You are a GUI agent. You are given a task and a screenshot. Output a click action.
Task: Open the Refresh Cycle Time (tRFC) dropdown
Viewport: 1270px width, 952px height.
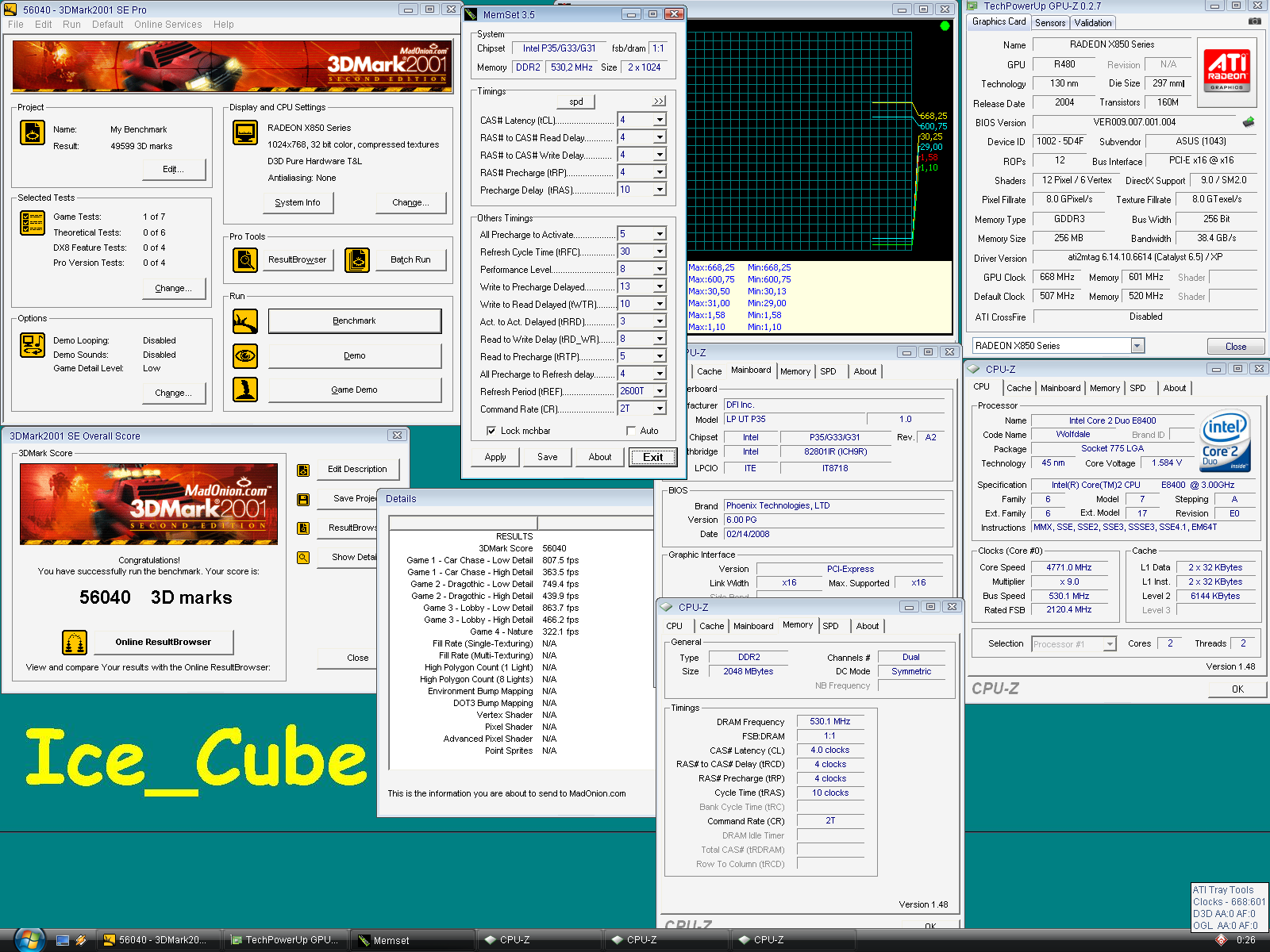[x=660, y=251]
